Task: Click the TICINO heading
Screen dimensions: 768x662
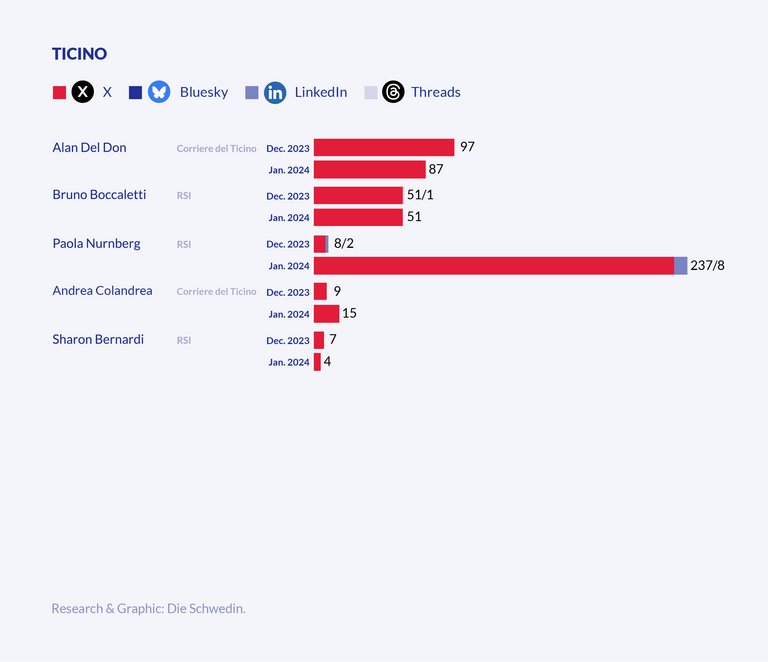Action: coord(79,54)
